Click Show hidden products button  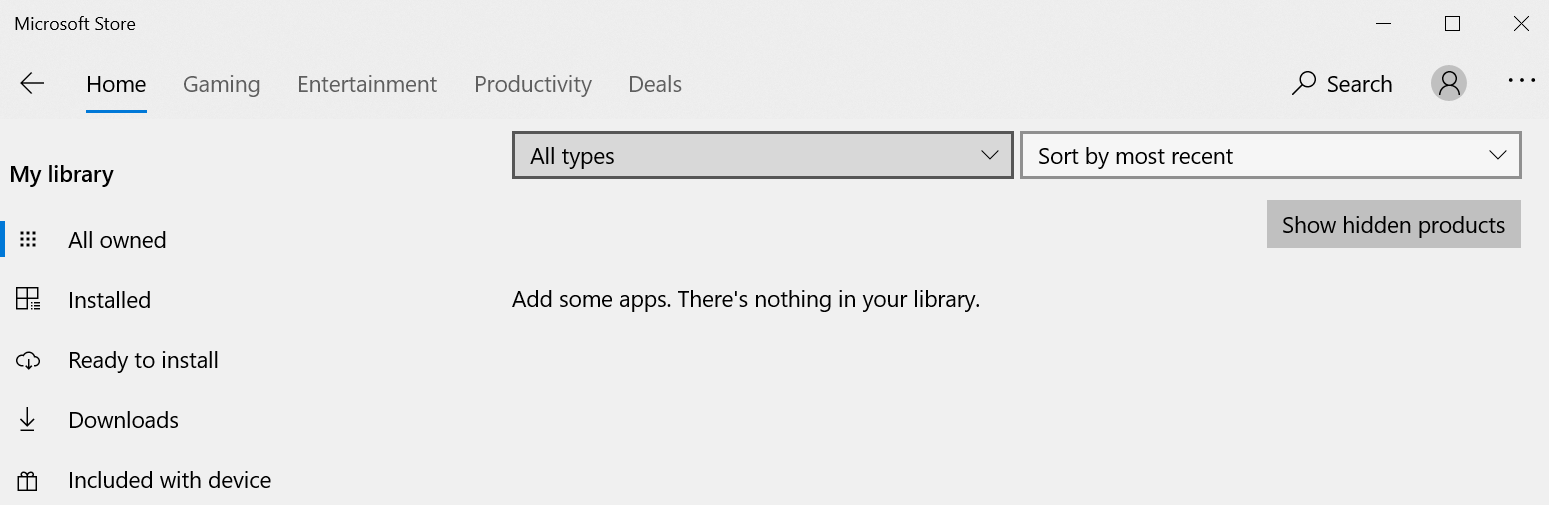(x=1394, y=225)
